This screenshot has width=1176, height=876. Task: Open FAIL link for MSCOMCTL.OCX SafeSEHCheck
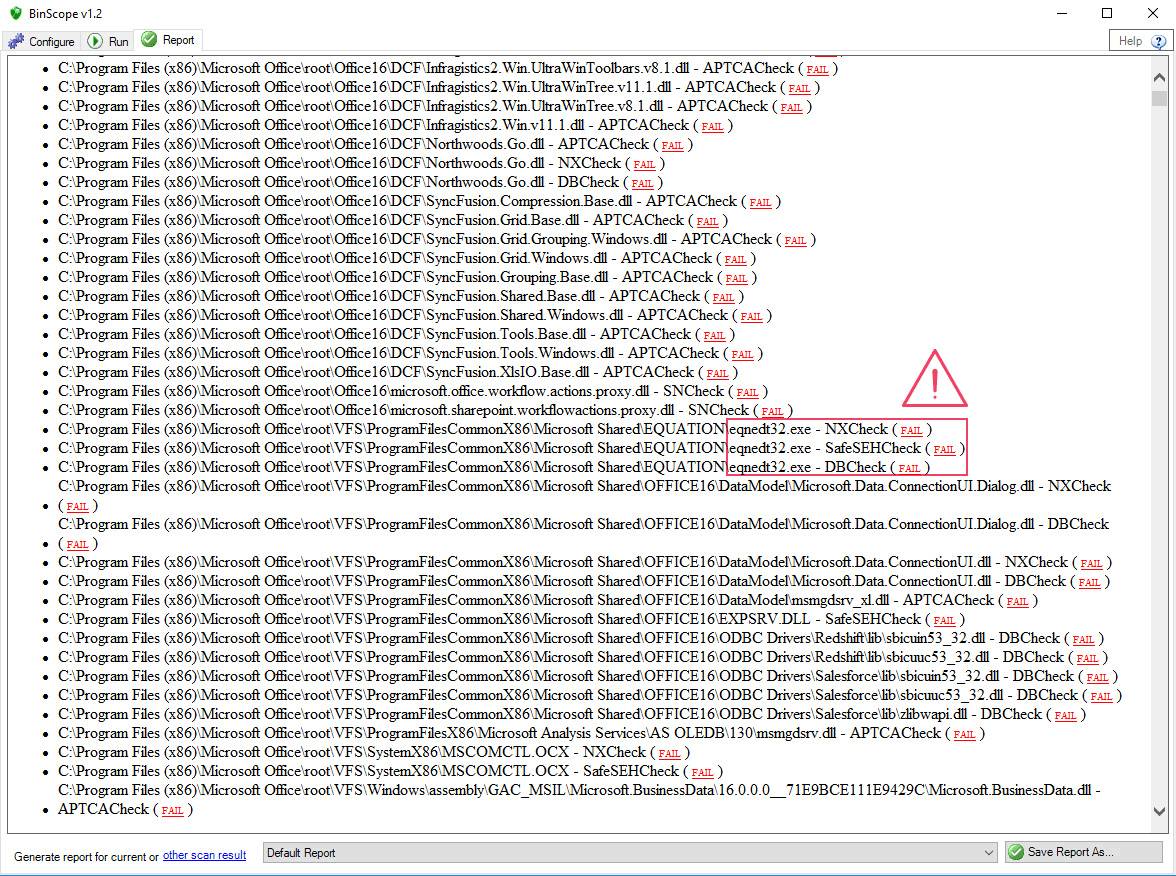[x=702, y=772]
